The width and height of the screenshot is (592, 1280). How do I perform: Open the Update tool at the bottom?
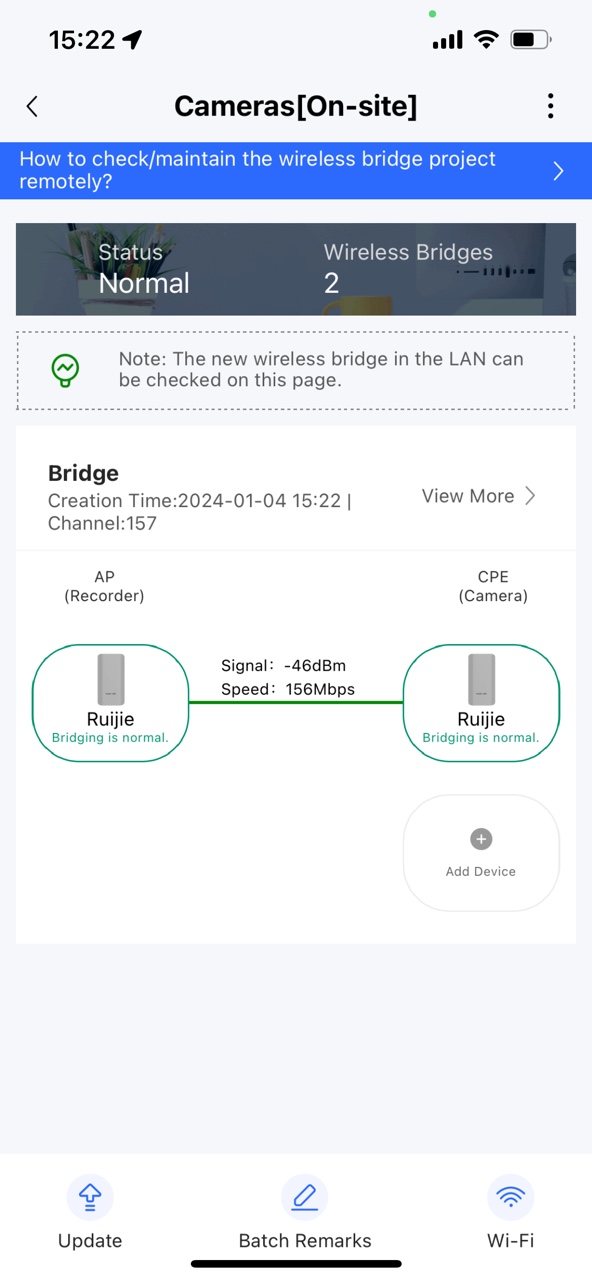click(x=89, y=1211)
